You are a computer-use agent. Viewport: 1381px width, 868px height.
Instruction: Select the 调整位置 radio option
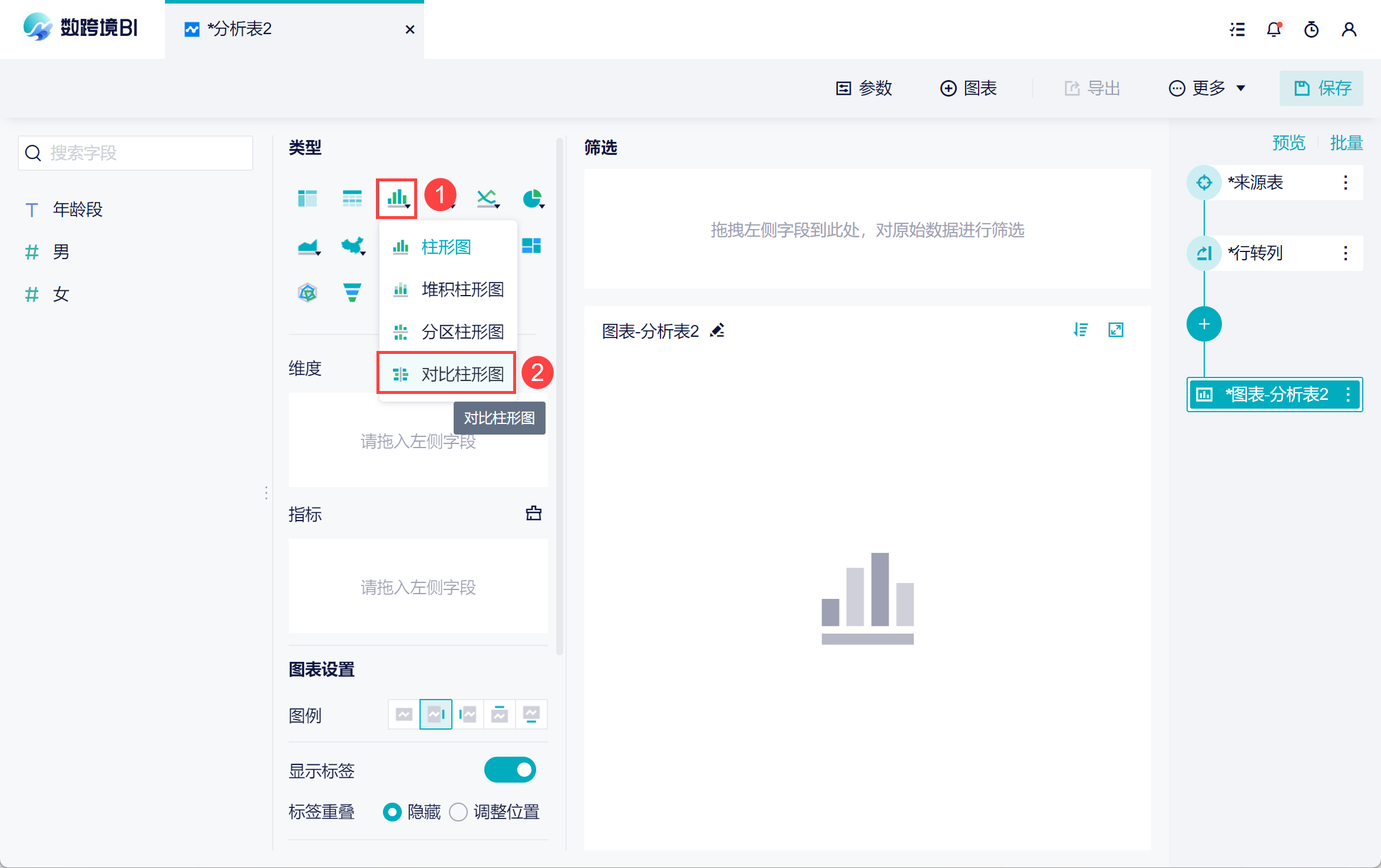coord(458,812)
